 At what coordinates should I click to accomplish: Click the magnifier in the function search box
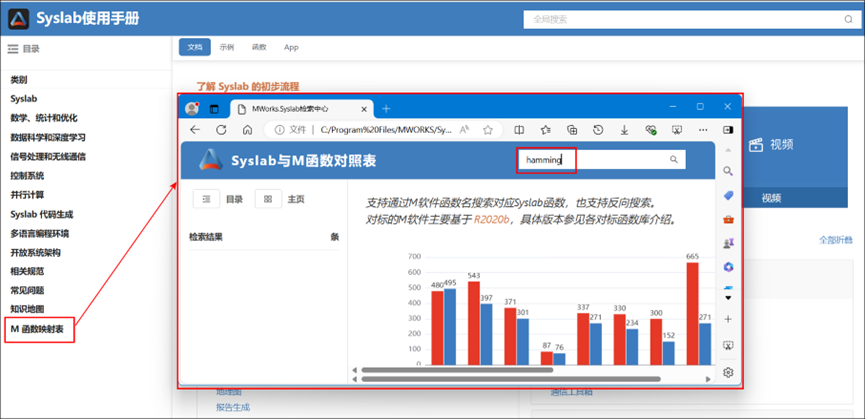tap(674, 160)
